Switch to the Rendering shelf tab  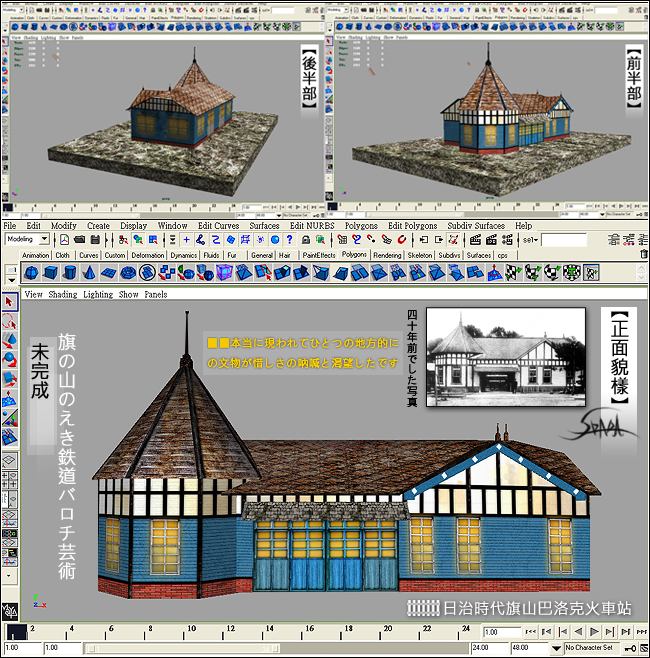[x=387, y=255]
